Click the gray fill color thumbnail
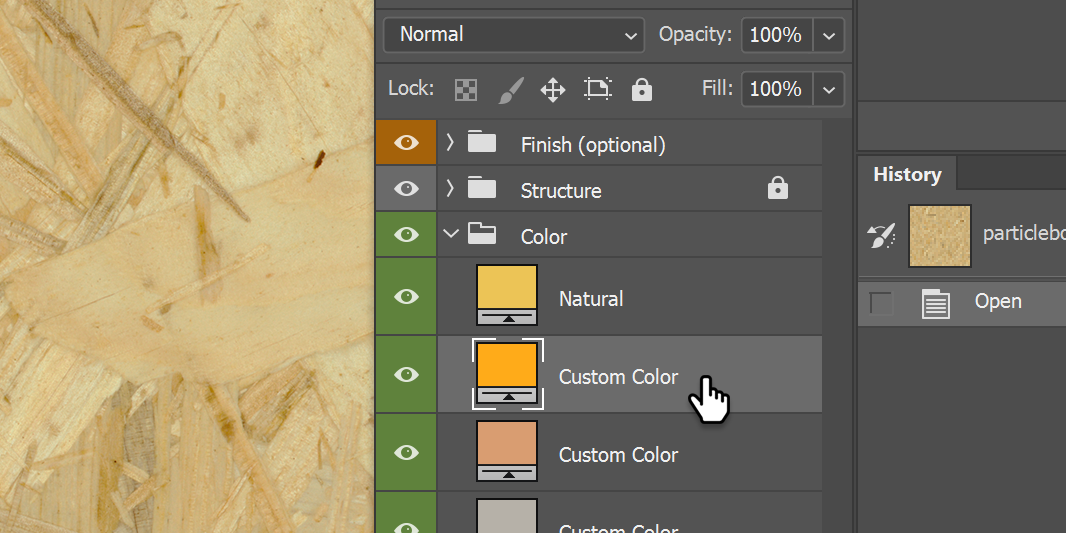Image resolution: width=1066 pixels, height=533 pixels. tap(507, 516)
